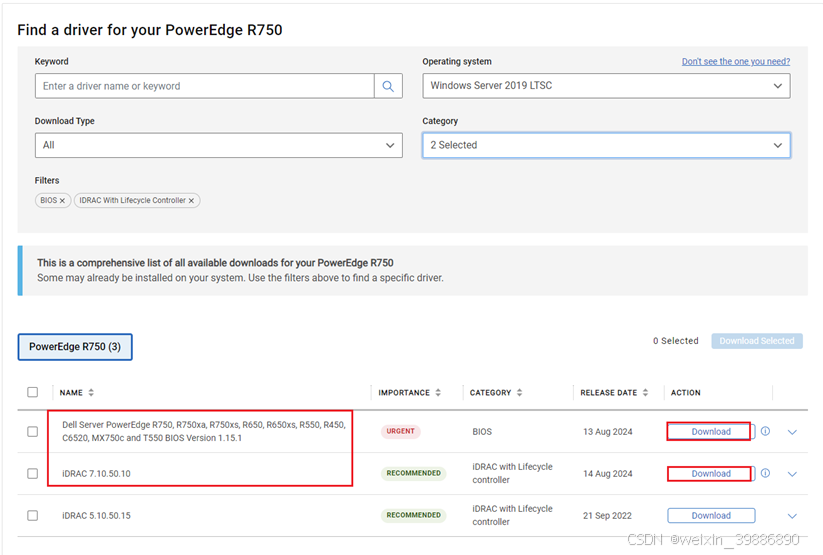The height and width of the screenshot is (555, 823).
Task: Click the Download Selected button
Action: 757,341
